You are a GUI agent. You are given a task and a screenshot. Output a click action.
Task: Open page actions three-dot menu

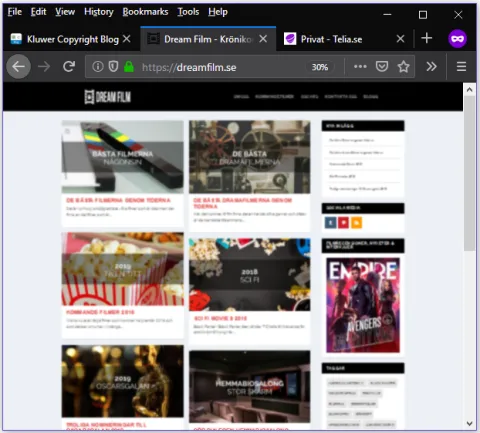pyautogui.click(x=360, y=67)
